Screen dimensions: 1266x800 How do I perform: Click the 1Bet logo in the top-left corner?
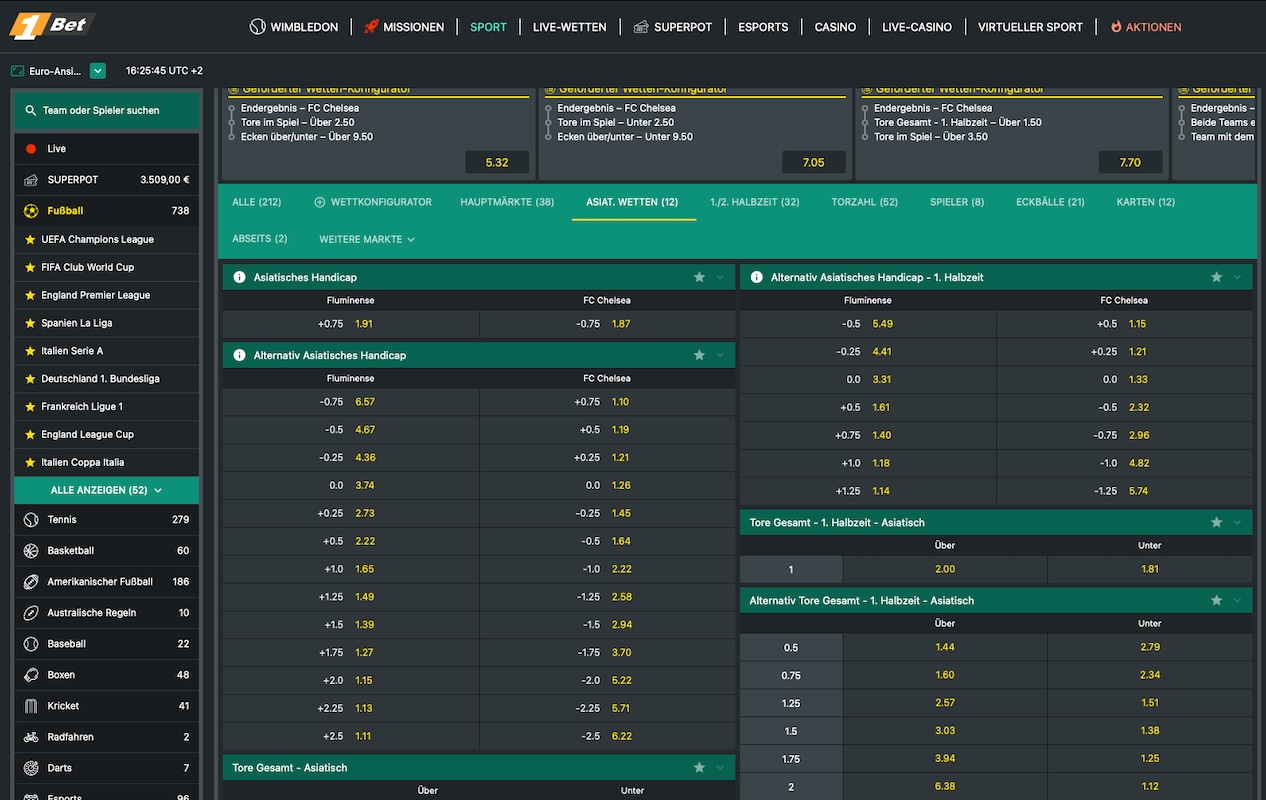coord(51,25)
